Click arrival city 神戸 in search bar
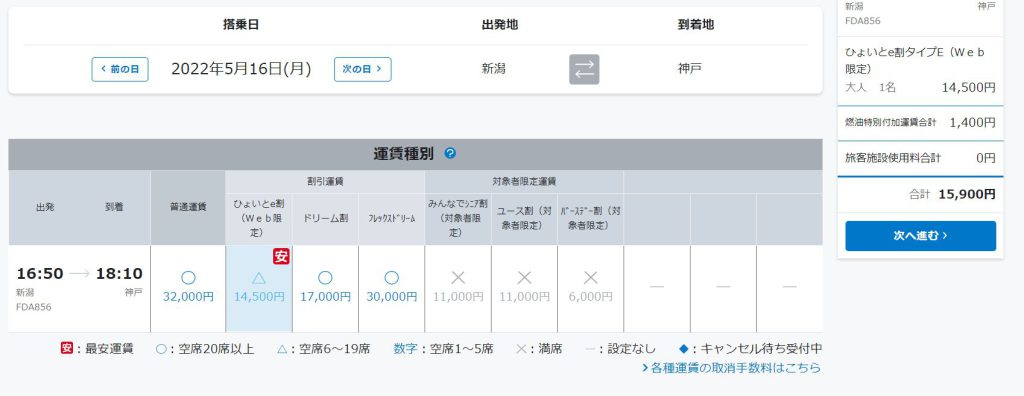The height and width of the screenshot is (396, 1024). (690, 69)
